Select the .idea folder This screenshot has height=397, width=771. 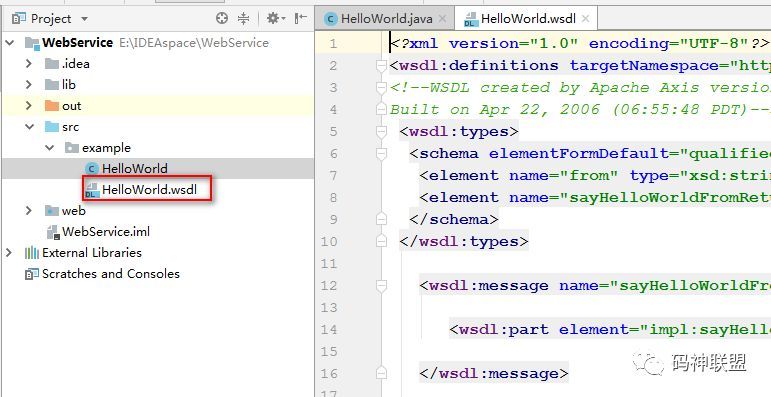click(x=76, y=63)
